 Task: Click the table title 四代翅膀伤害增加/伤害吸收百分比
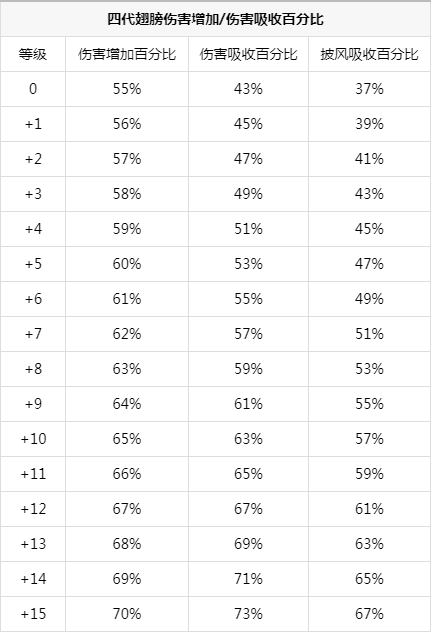215,19
